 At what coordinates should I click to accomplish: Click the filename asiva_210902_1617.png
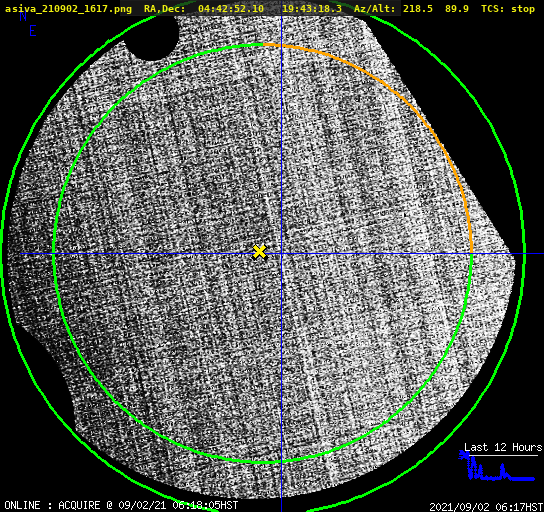pyautogui.click(x=68, y=9)
